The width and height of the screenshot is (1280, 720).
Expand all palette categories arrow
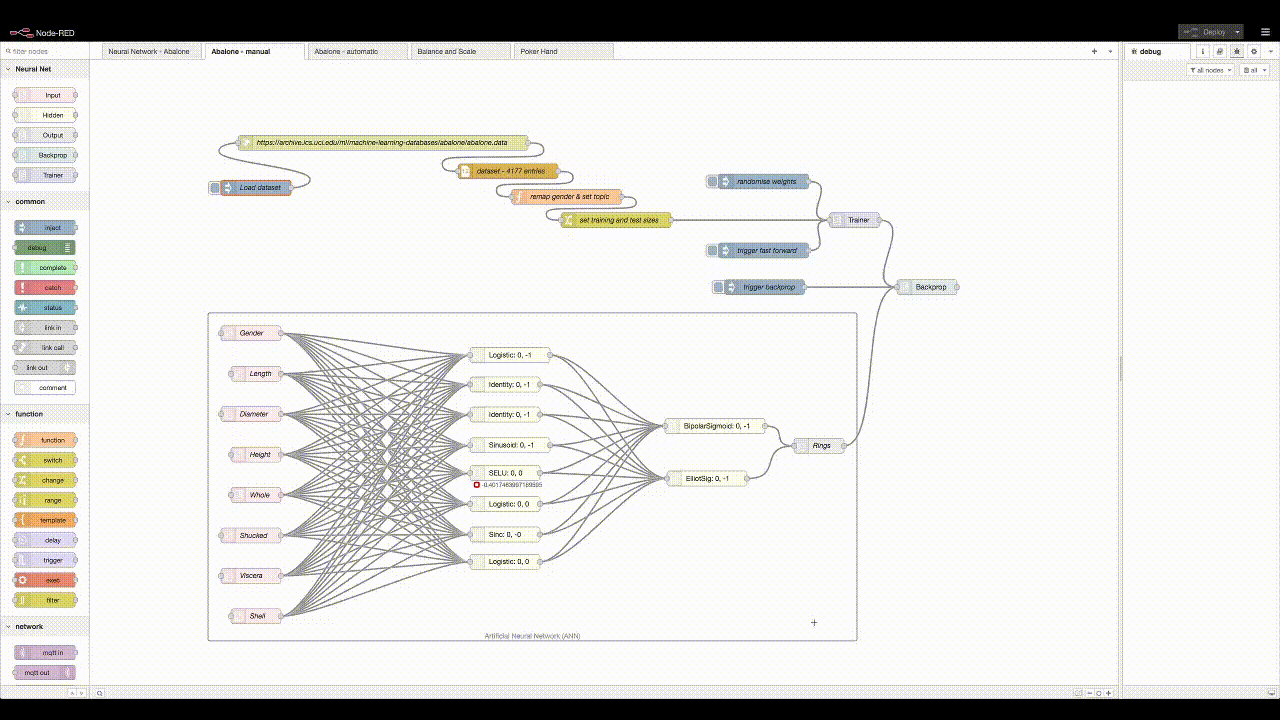click(x=81, y=693)
